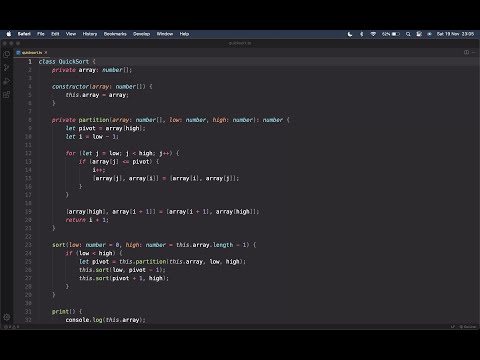Viewport: 480px width, 360px height.
Task: Click 'this.sort(low, pivot - 1);' line
Action: pos(122,270)
